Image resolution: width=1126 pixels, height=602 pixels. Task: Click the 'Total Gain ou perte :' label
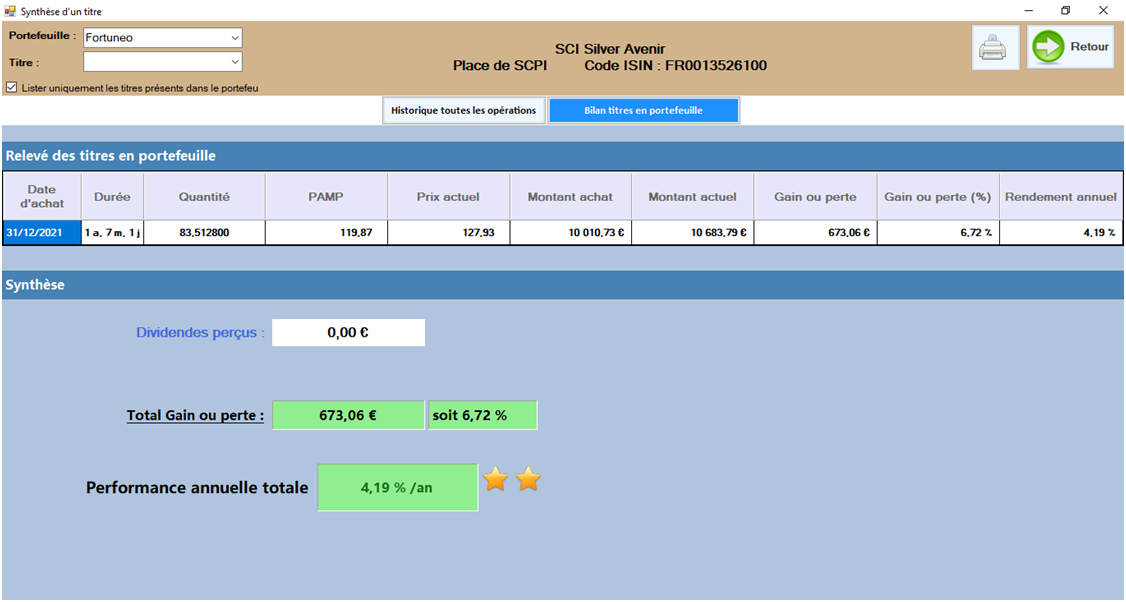point(195,415)
